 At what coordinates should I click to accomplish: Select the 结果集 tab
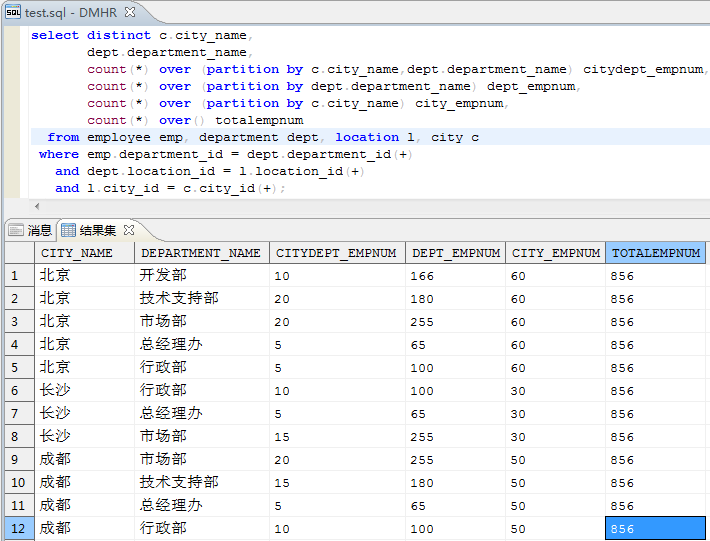click(x=97, y=230)
